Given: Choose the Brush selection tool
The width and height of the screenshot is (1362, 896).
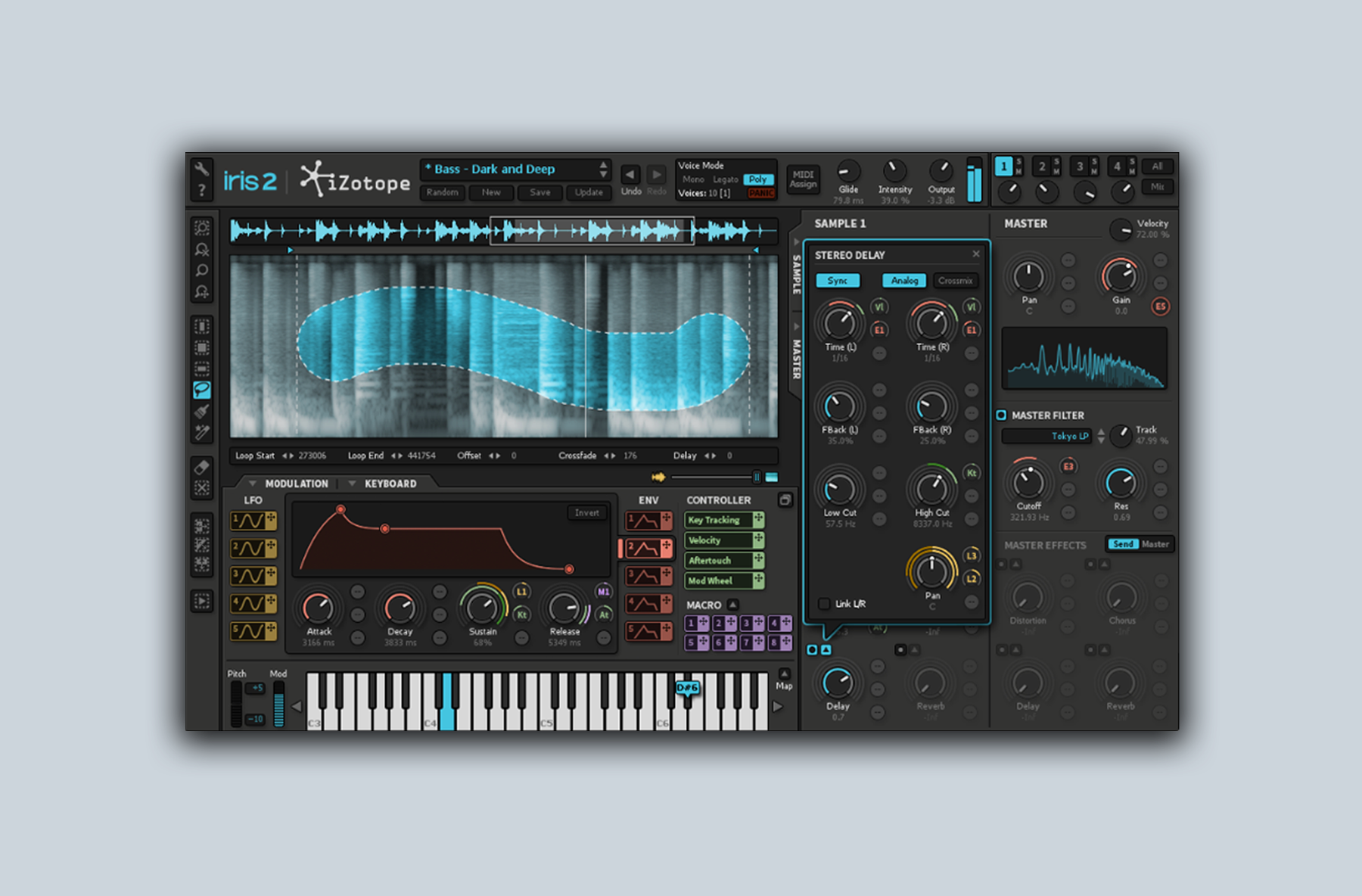Looking at the screenshot, I should pyautogui.click(x=202, y=411).
